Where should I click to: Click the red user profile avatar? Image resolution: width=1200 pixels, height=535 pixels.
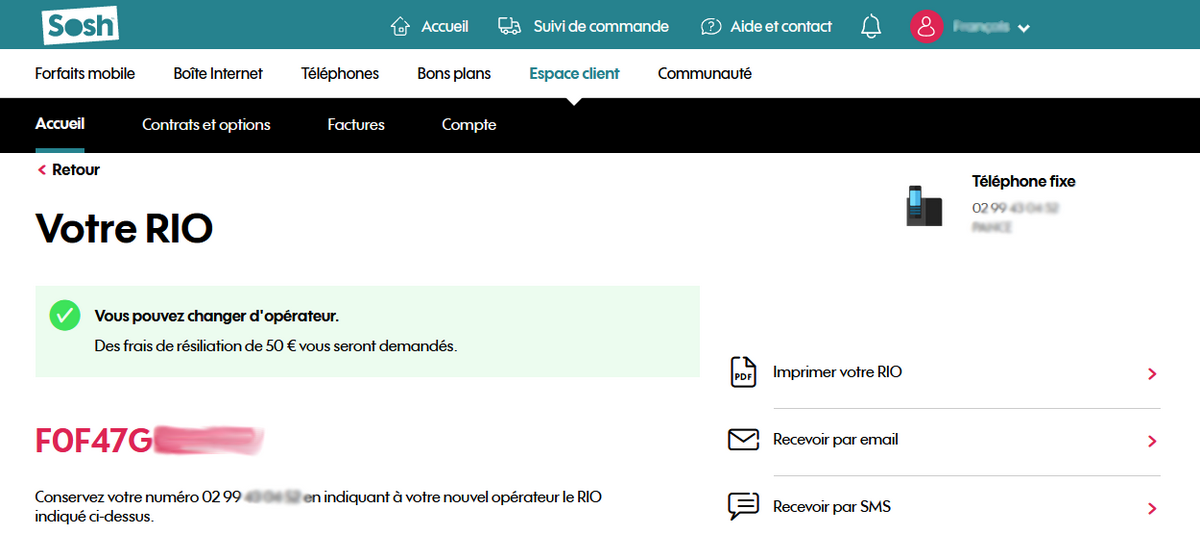click(927, 26)
